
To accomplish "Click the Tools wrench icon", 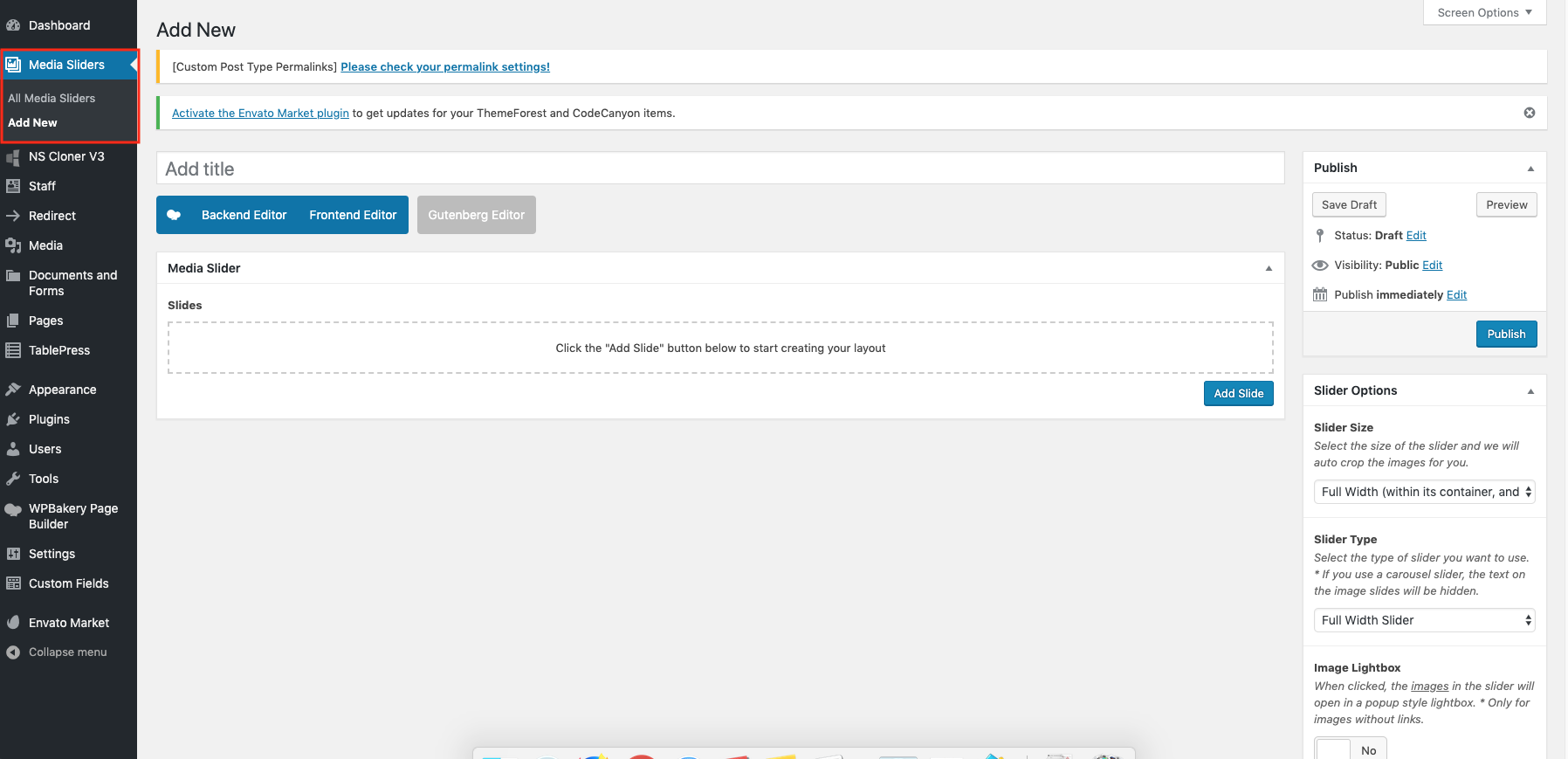I will (13, 479).
